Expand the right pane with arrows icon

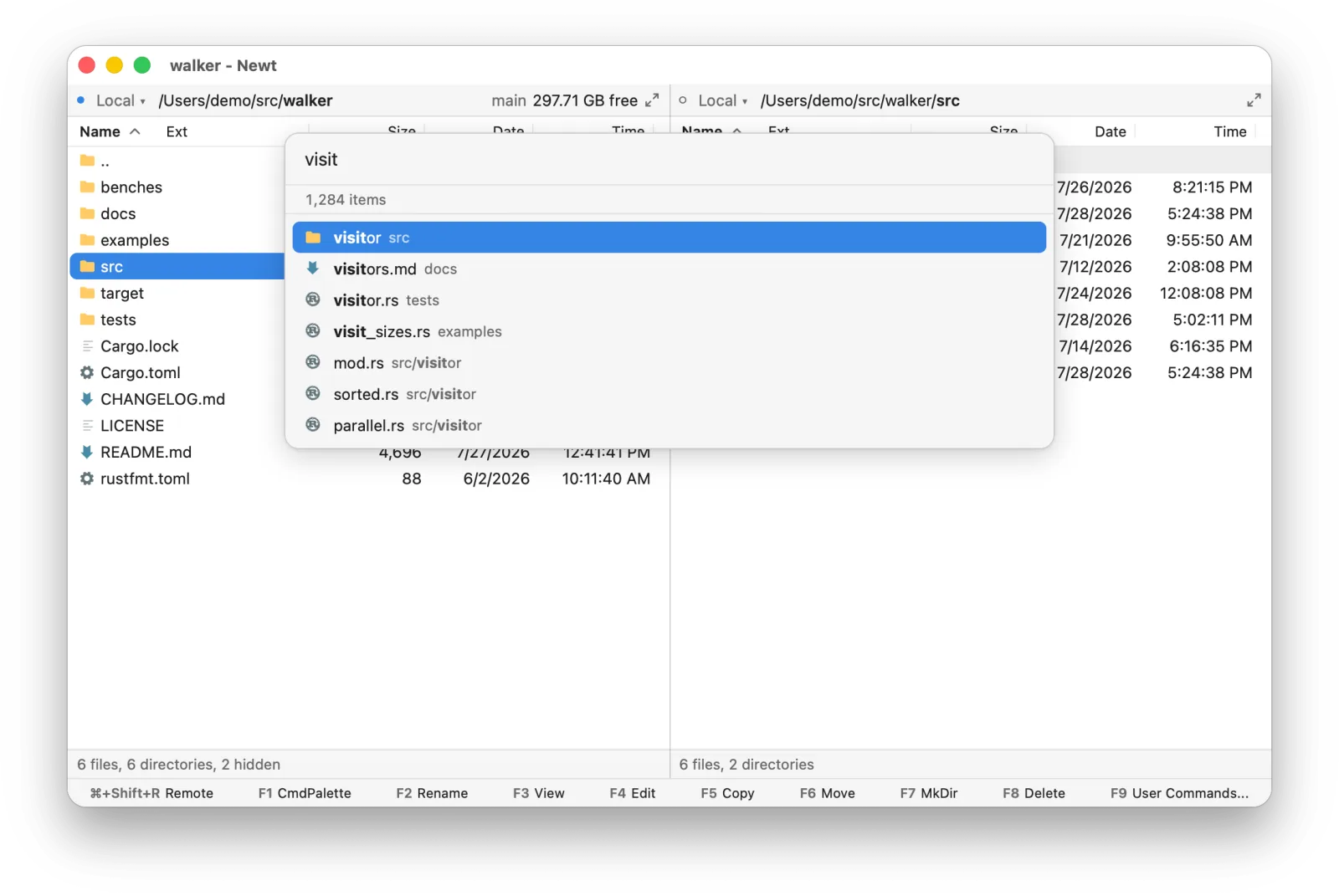1254,100
